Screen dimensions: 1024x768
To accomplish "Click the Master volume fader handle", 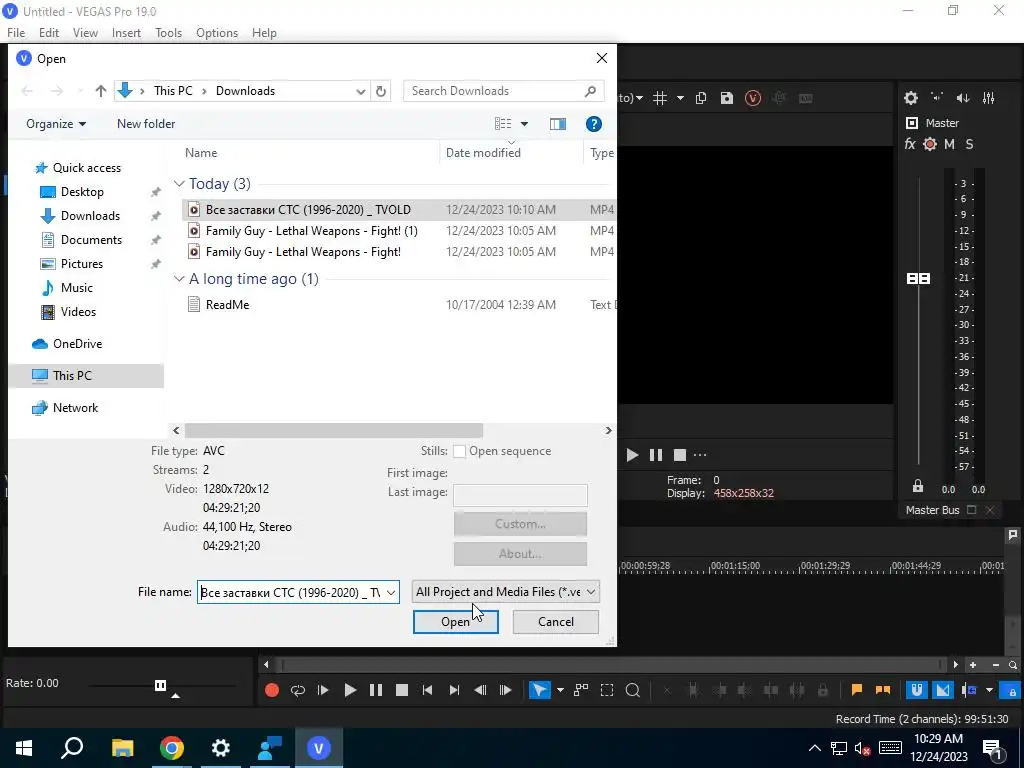I will [919, 279].
